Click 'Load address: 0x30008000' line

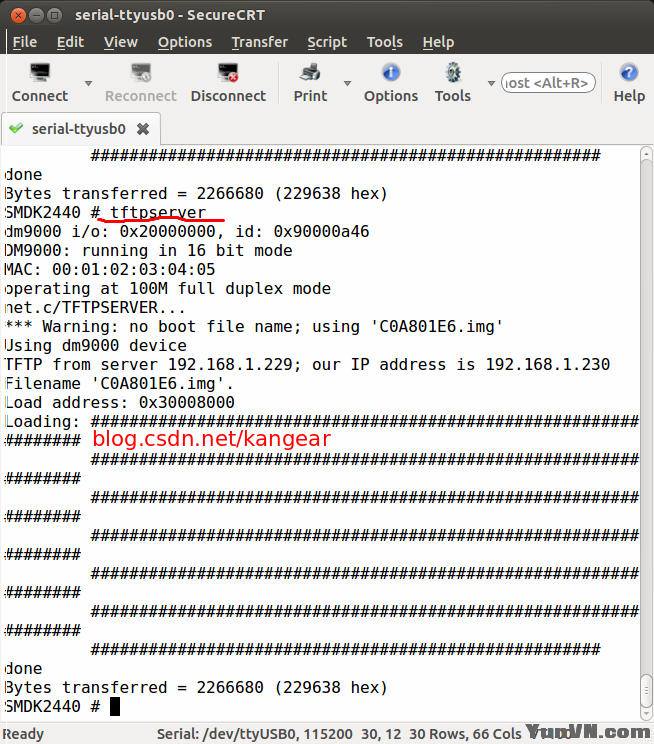(119, 402)
